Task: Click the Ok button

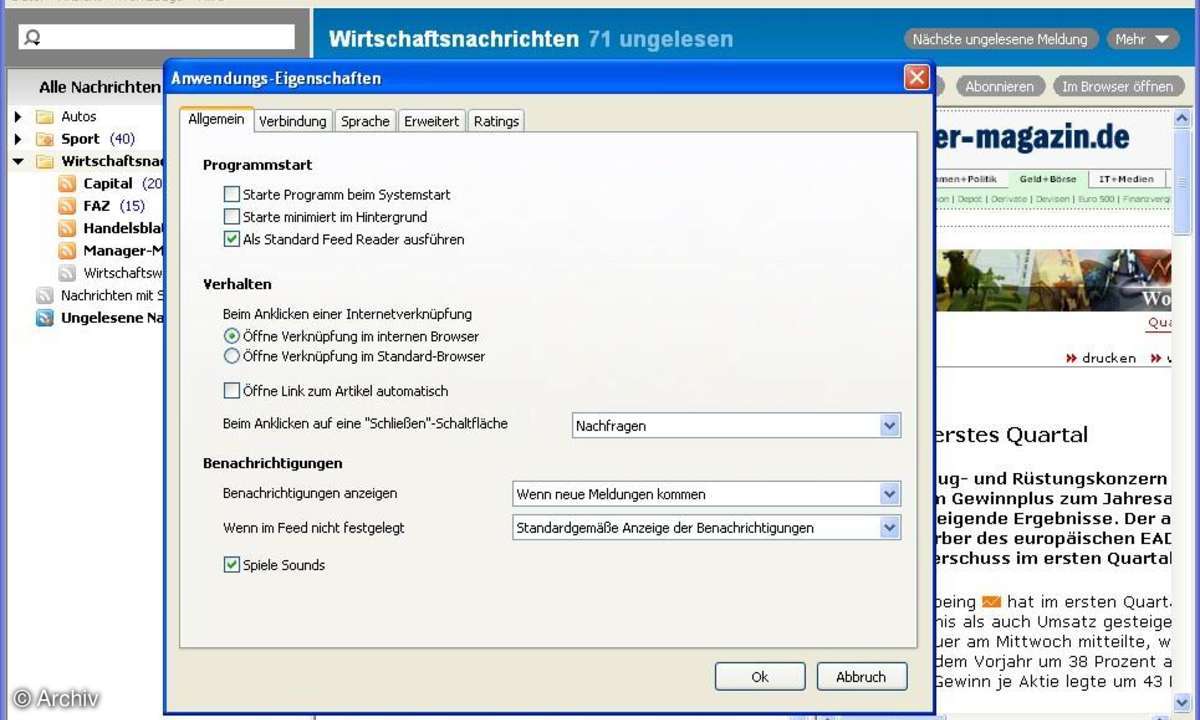Action: [x=760, y=677]
